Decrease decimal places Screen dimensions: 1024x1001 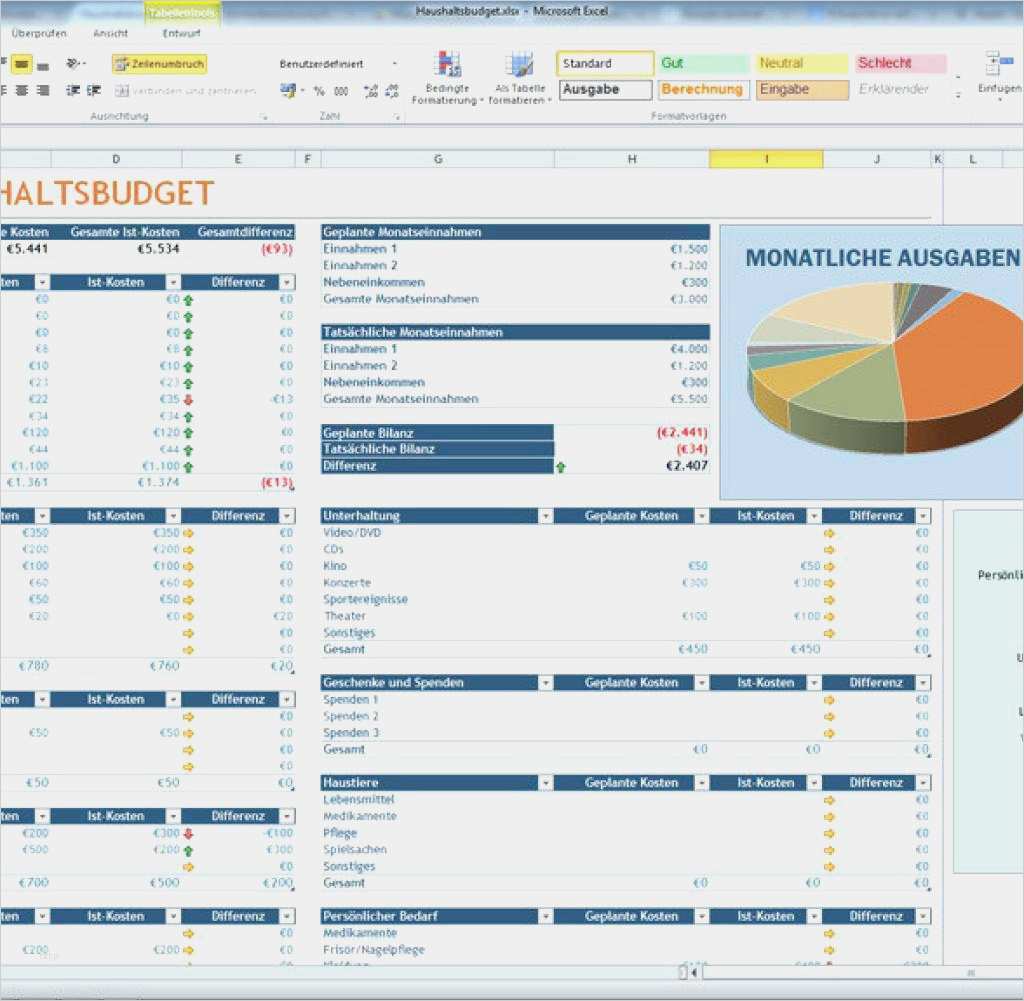click(392, 91)
